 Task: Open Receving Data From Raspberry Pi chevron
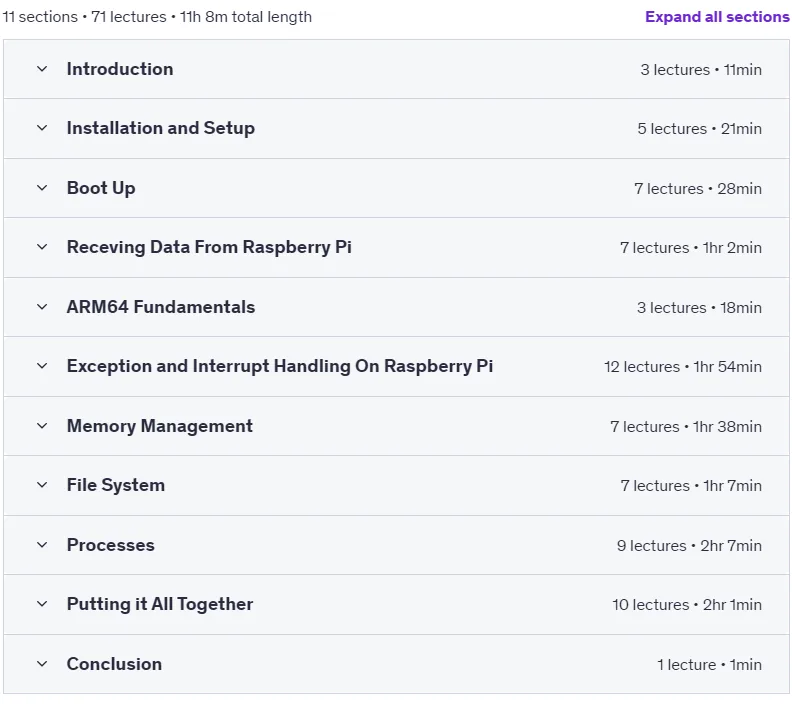point(42,247)
